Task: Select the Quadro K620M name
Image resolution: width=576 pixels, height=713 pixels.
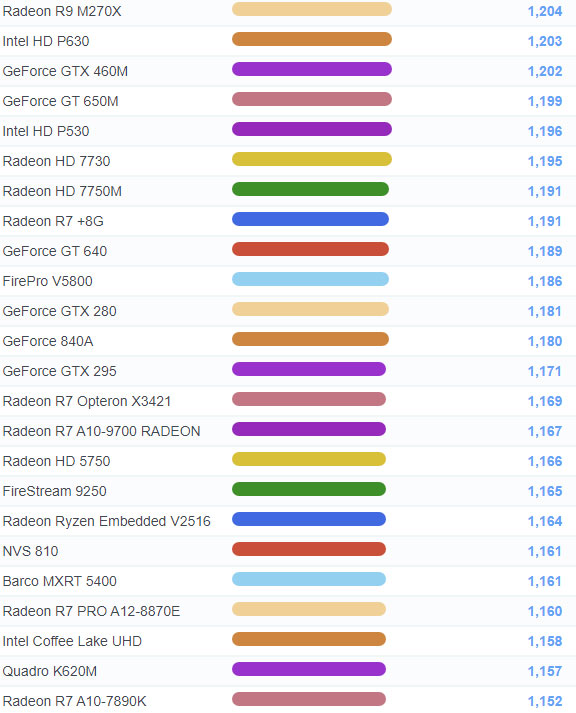Action: (50, 672)
